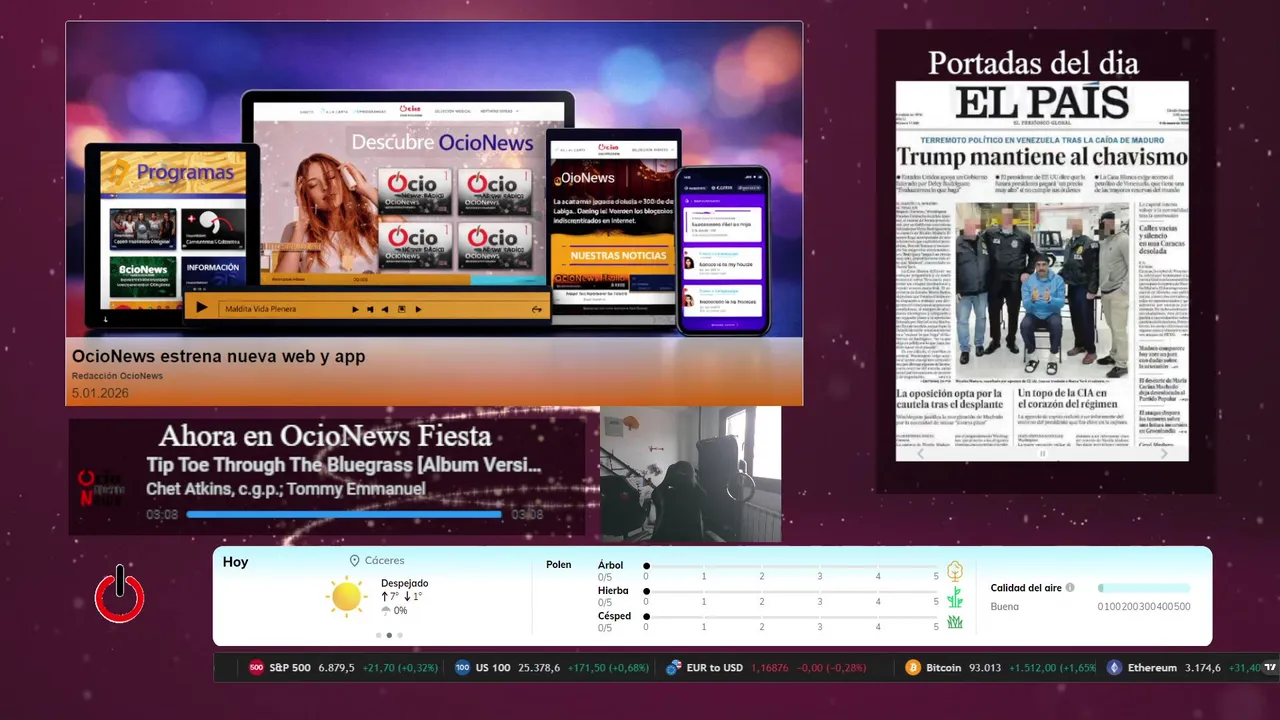Click the Hoy label in weather widget
The image size is (1280, 720).
click(x=235, y=562)
